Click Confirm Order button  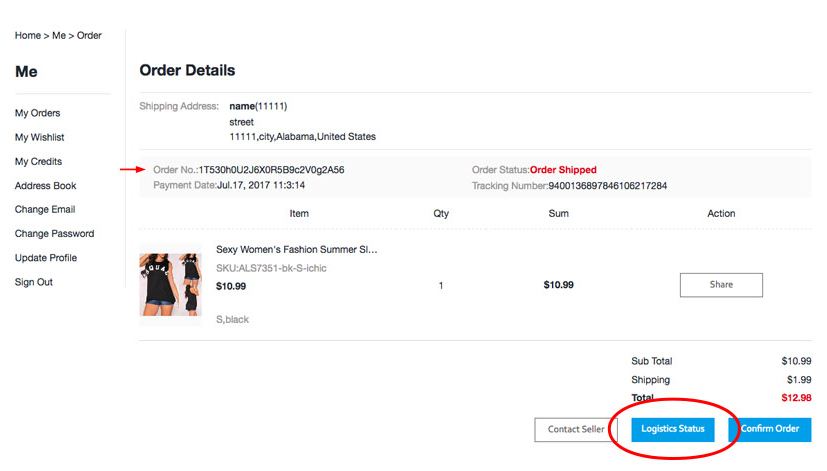tap(770, 429)
